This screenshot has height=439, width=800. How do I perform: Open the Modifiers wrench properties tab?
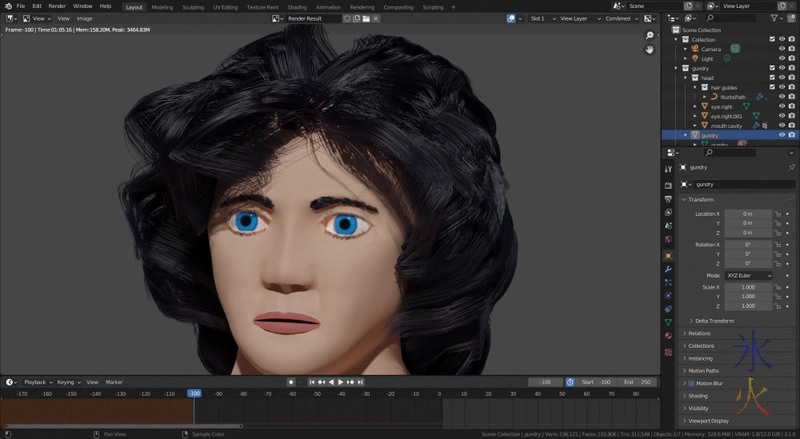[x=668, y=269]
